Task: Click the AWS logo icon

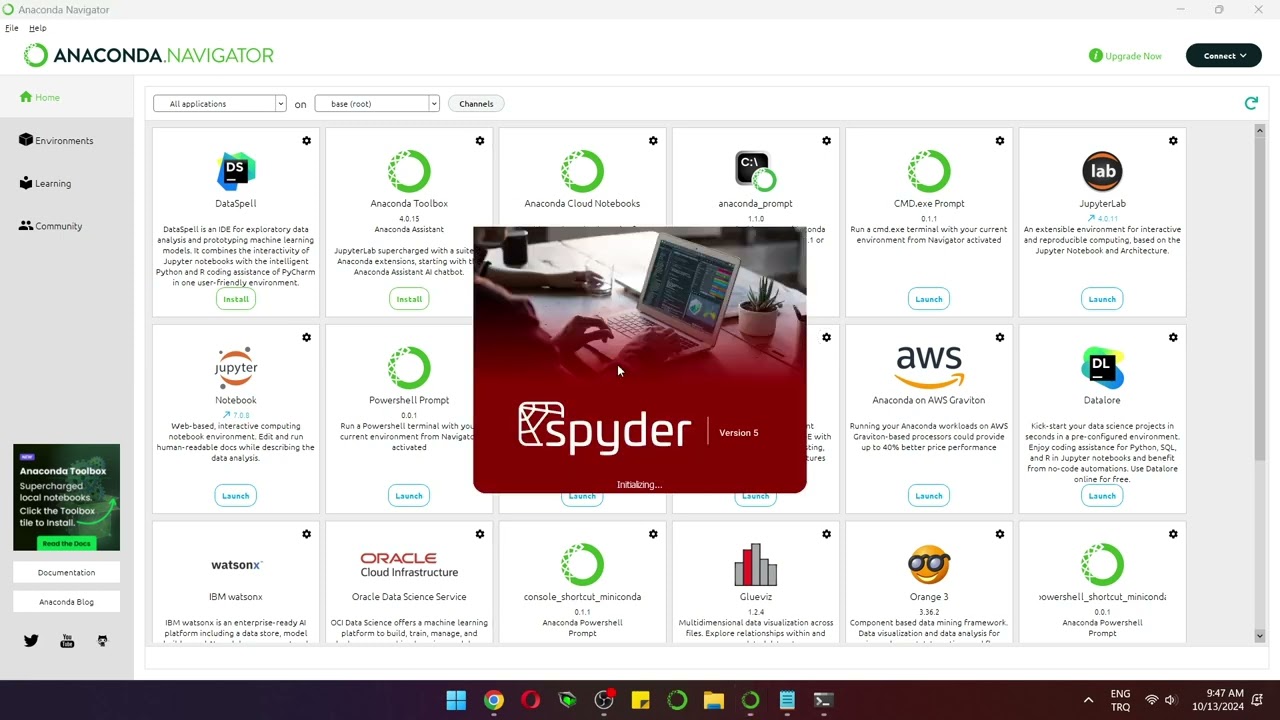Action: 929,367
